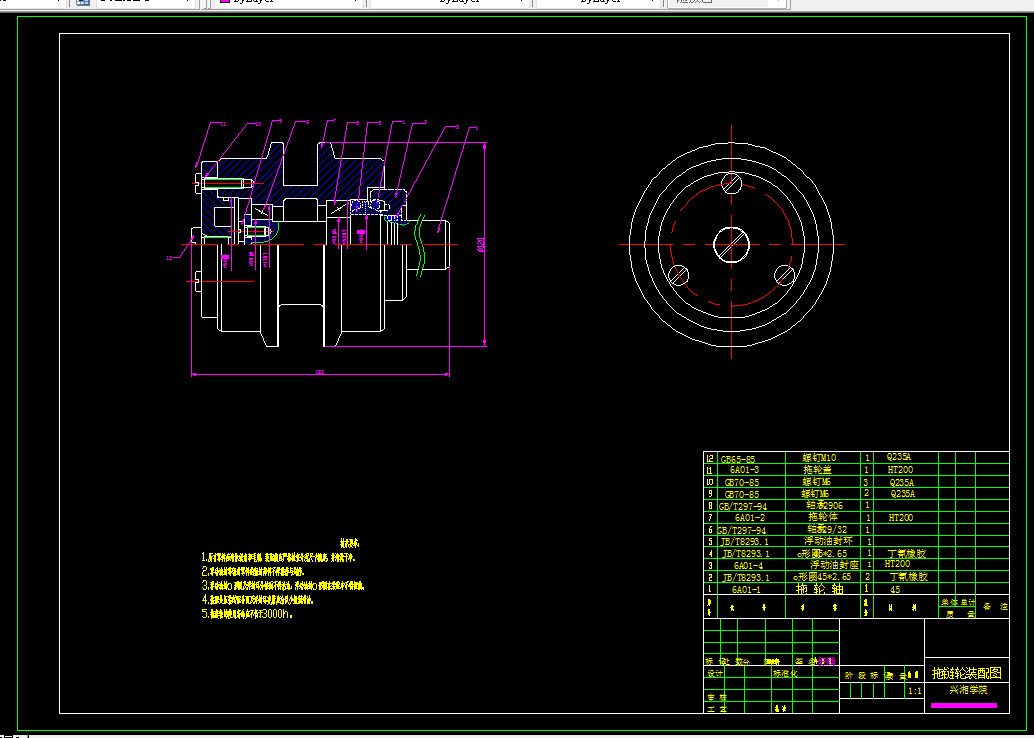Click 丁氰橡胶 material in row 4
Screen dimensions: 1034x738
[x=907, y=554]
